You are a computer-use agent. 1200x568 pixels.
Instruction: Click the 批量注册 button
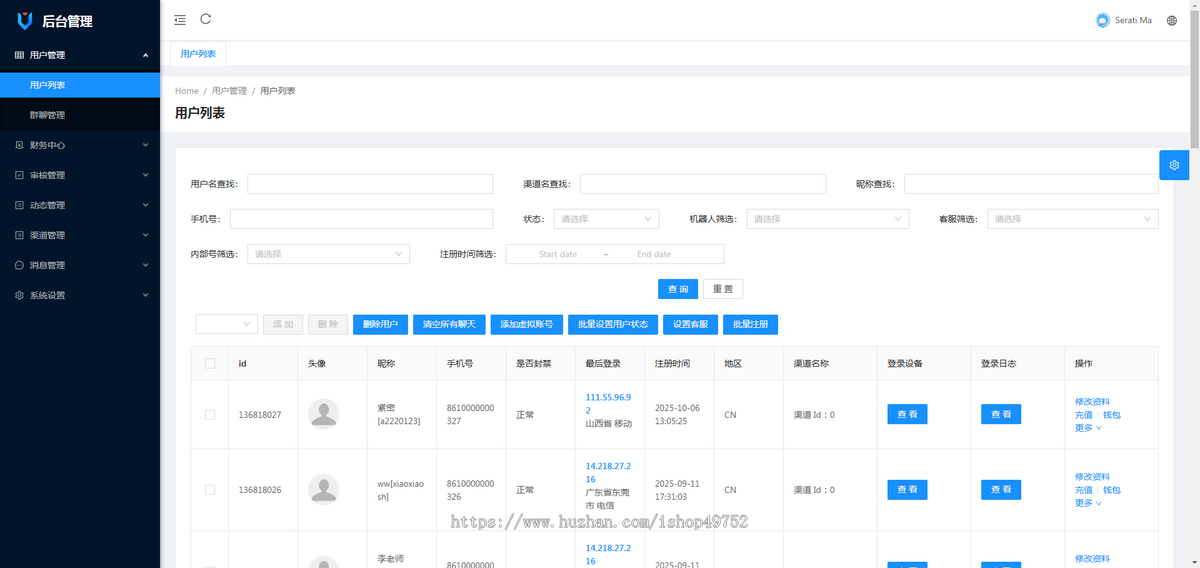[750, 324]
